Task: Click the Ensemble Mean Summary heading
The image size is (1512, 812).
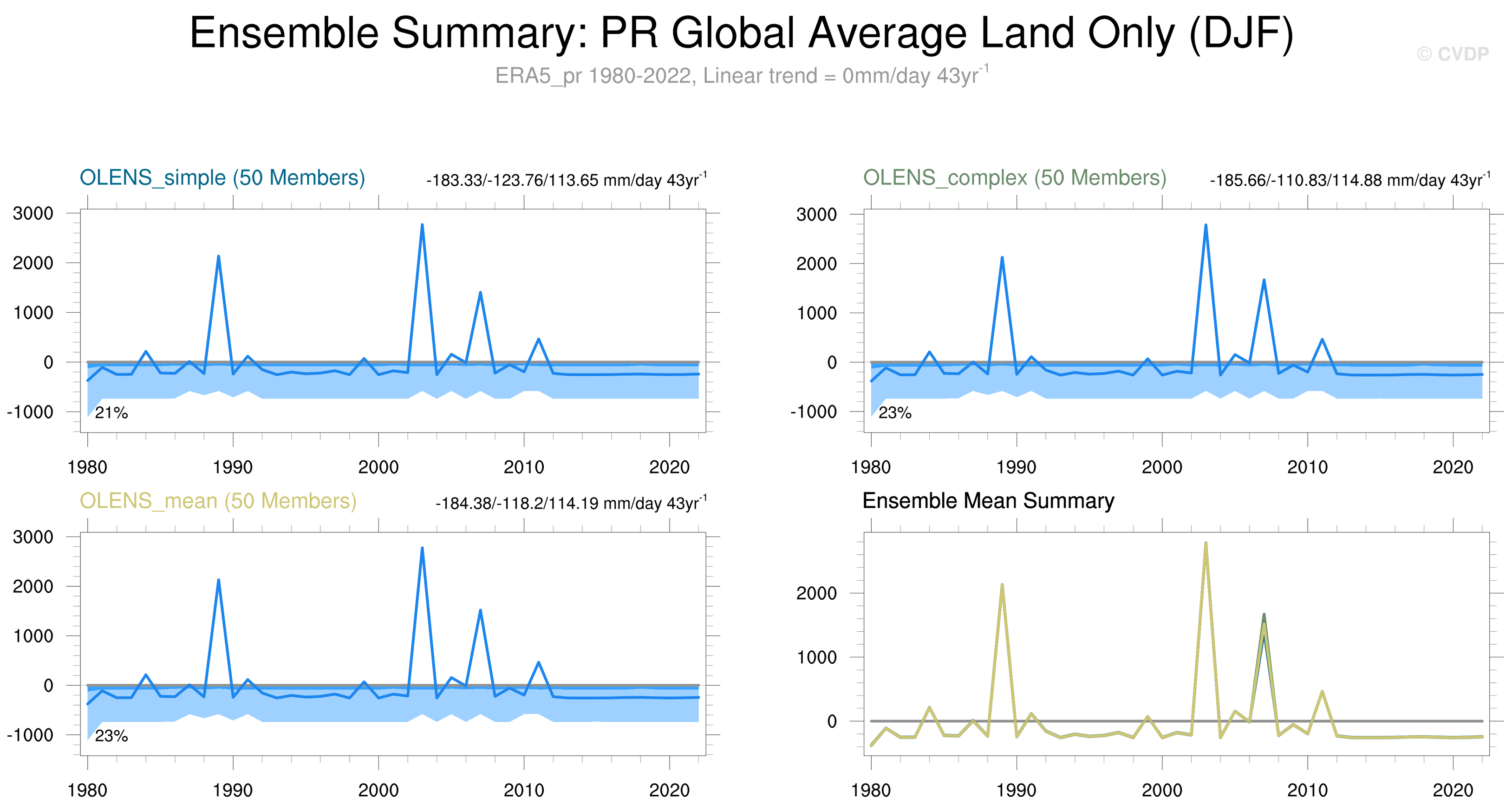Action: [x=988, y=501]
